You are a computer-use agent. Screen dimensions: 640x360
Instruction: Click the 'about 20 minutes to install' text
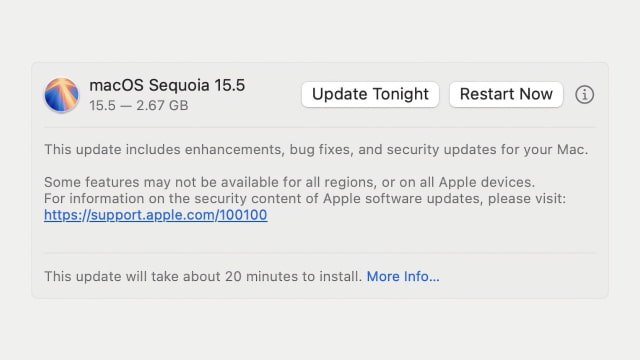tap(272, 276)
